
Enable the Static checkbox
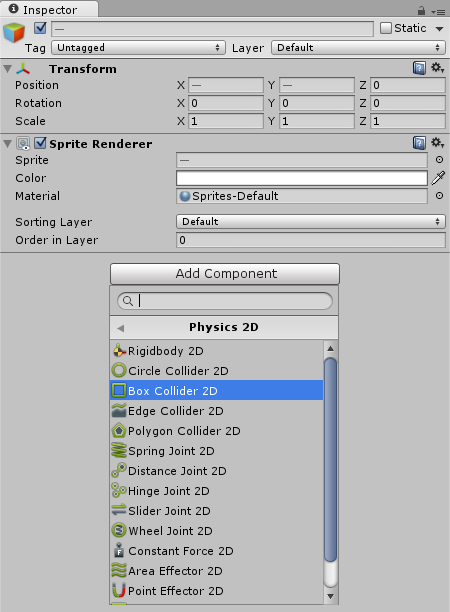[x=386, y=28]
